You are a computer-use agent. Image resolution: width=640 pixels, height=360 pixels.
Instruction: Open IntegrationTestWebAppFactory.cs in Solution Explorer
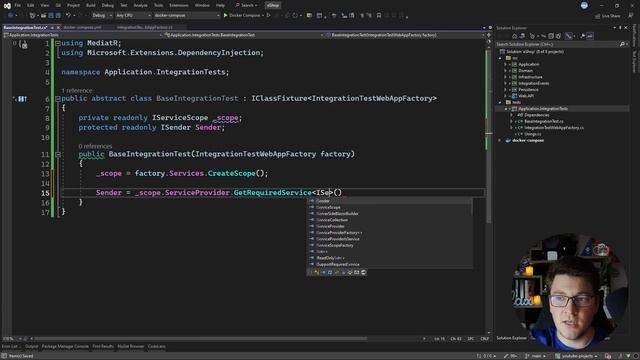pyautogui.click(x=554, y=128)
